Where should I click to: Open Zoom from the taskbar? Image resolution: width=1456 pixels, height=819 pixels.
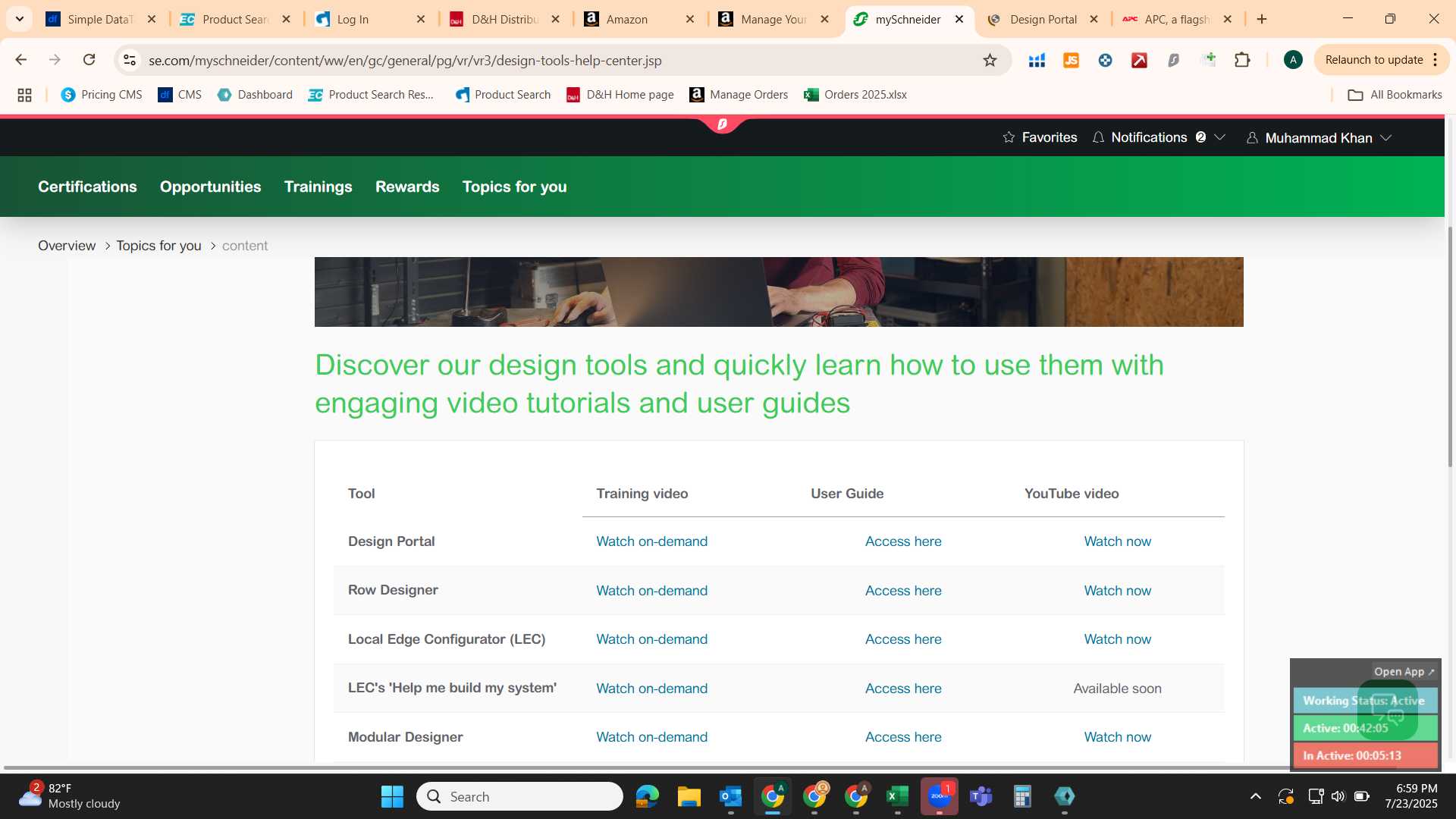pos(939,796)
